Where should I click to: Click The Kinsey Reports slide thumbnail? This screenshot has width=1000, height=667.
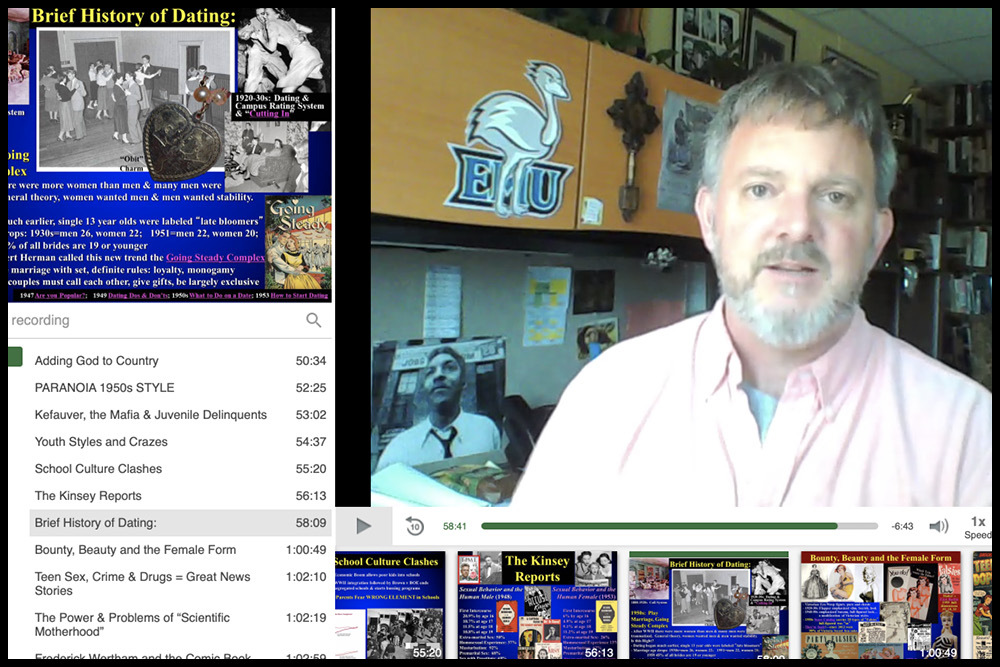tap(537, 604)
